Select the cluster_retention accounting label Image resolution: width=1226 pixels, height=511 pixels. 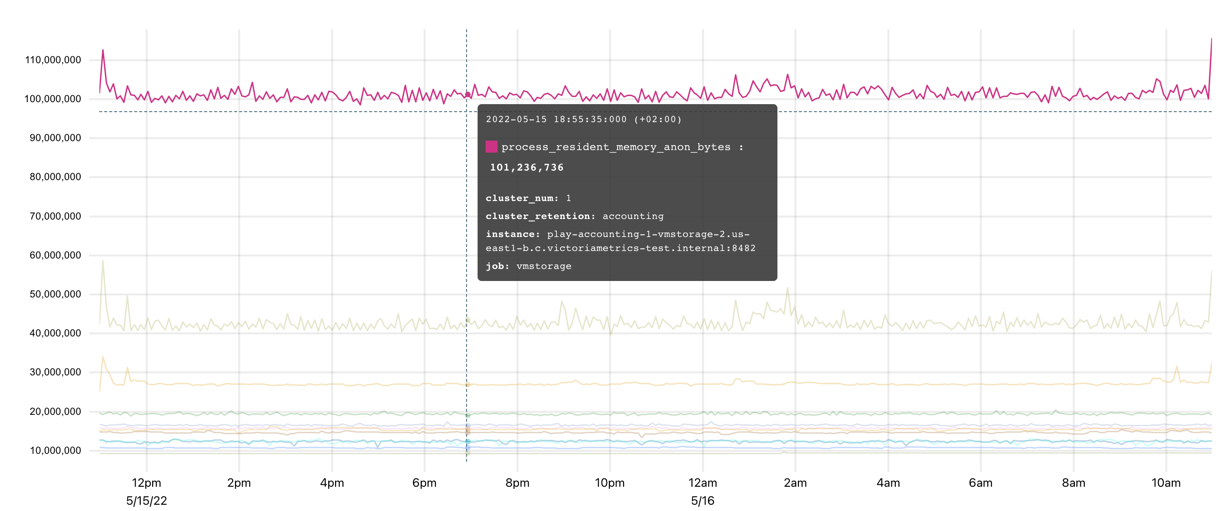click(574, 216)
